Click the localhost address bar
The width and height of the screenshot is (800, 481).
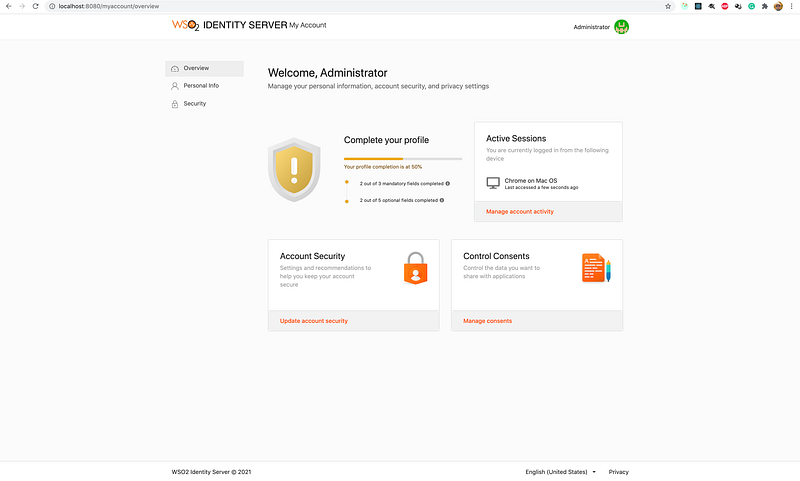click(357, 6)
